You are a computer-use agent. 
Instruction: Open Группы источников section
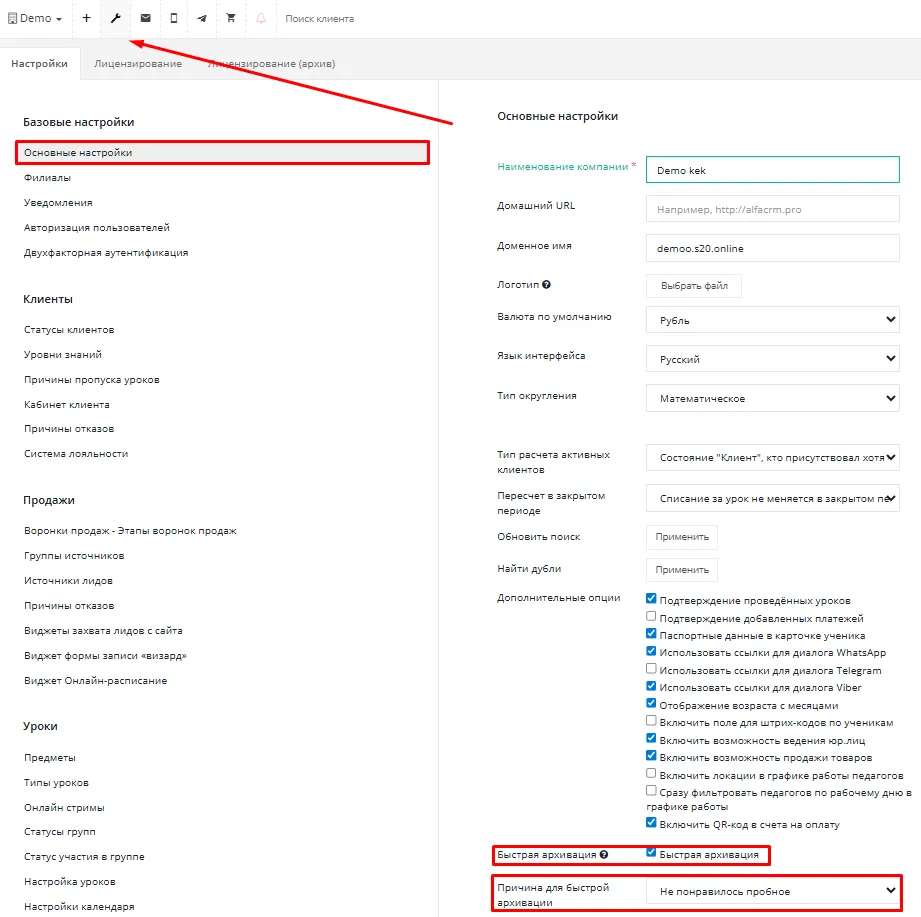(74, 556)
